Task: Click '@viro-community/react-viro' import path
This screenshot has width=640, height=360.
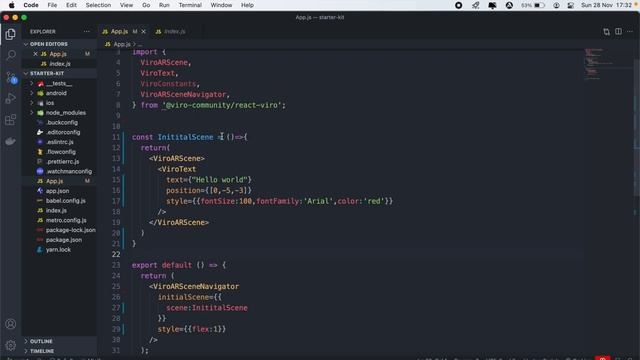Action: click(222, 105)
